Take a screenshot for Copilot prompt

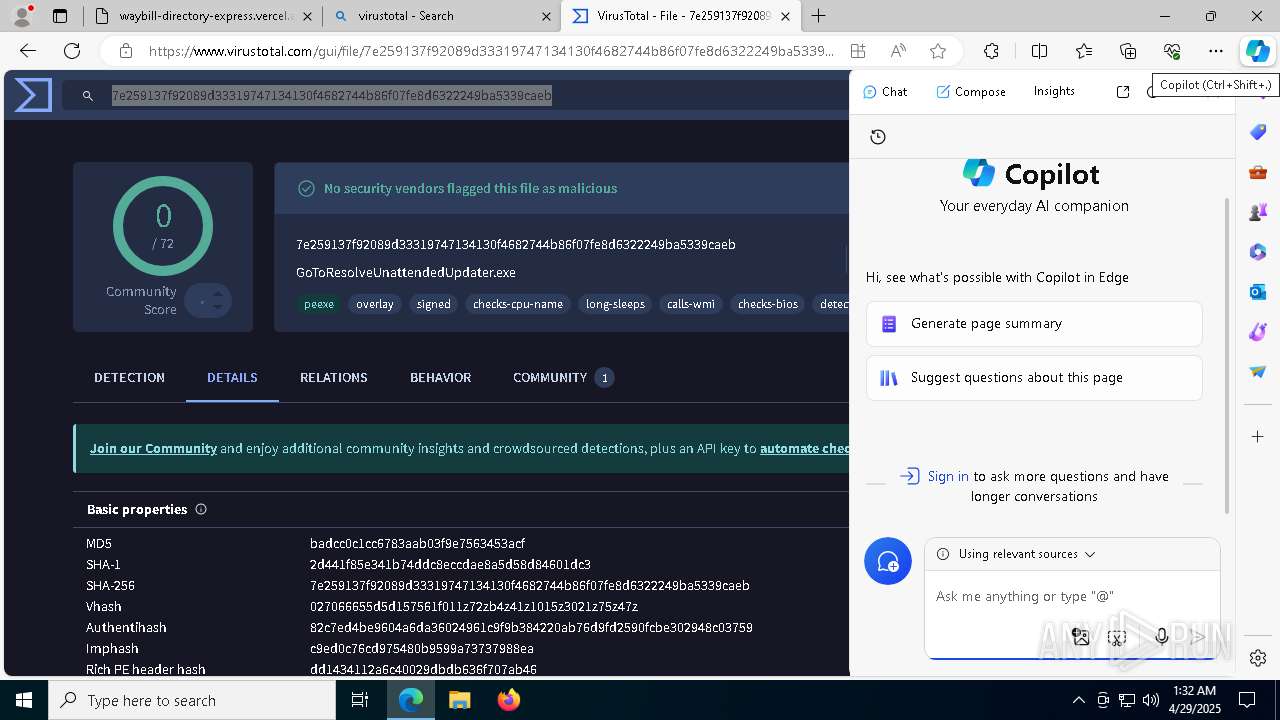[1118, 636]
